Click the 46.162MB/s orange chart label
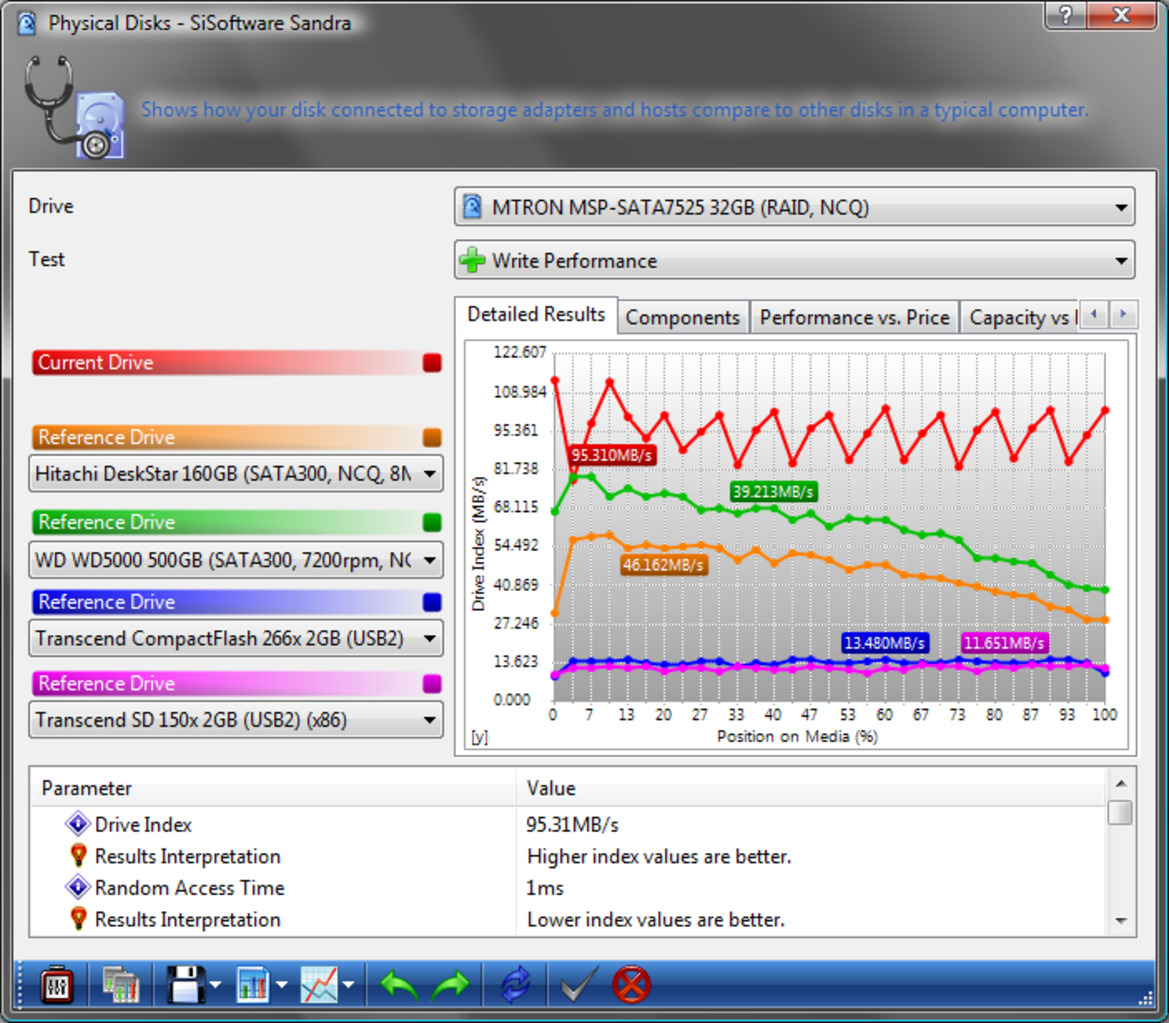The image size is (1169, 1023). coord(664,565)
